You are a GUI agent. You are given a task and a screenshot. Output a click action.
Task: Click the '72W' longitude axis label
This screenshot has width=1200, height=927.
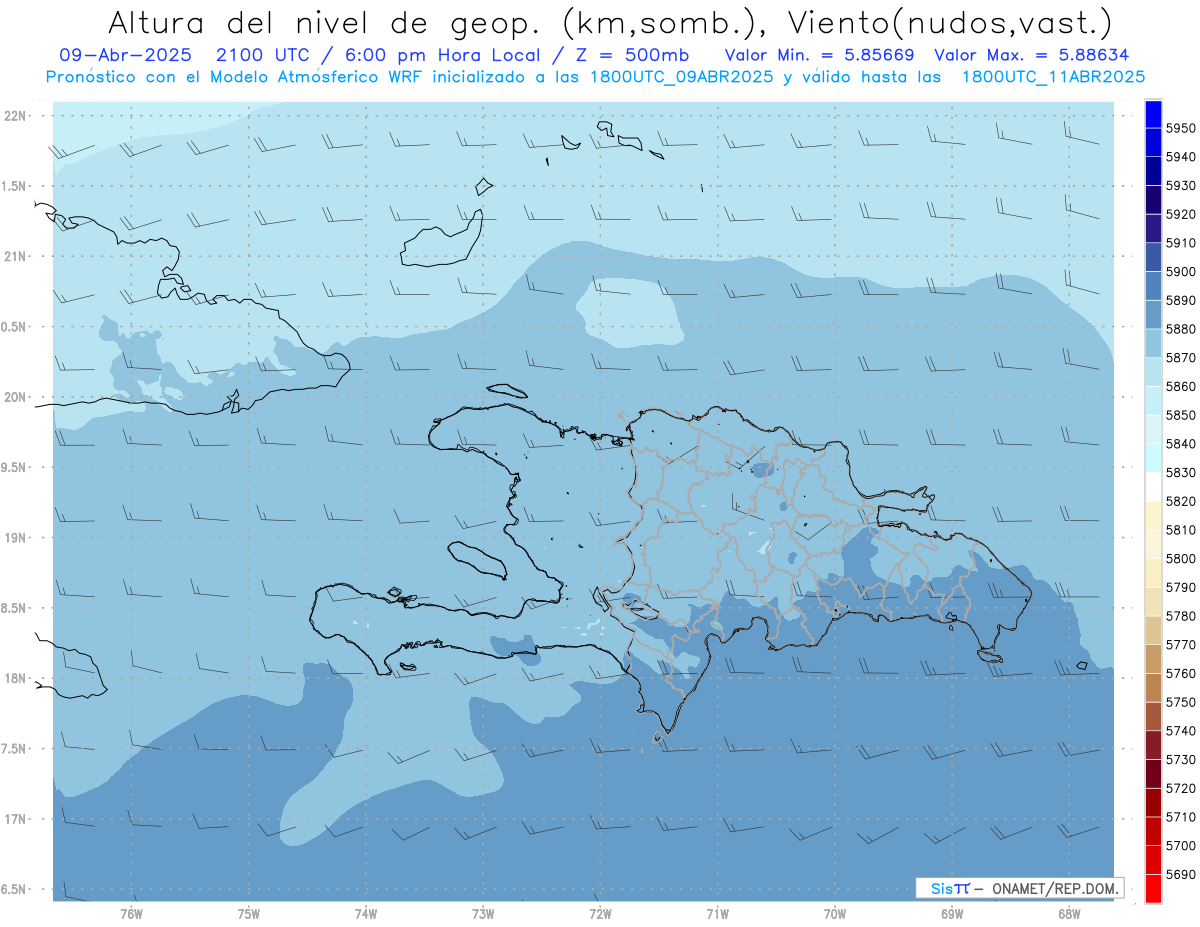click(600, 914)
